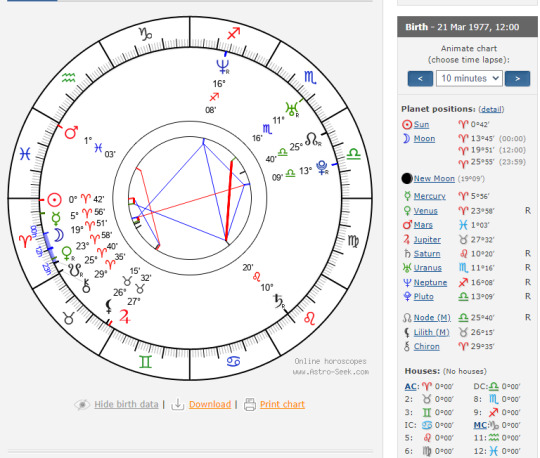Click the Sagittarius arrow on zodiac ring
Viewport: 540px width, 458px height.
pos(233,33)
